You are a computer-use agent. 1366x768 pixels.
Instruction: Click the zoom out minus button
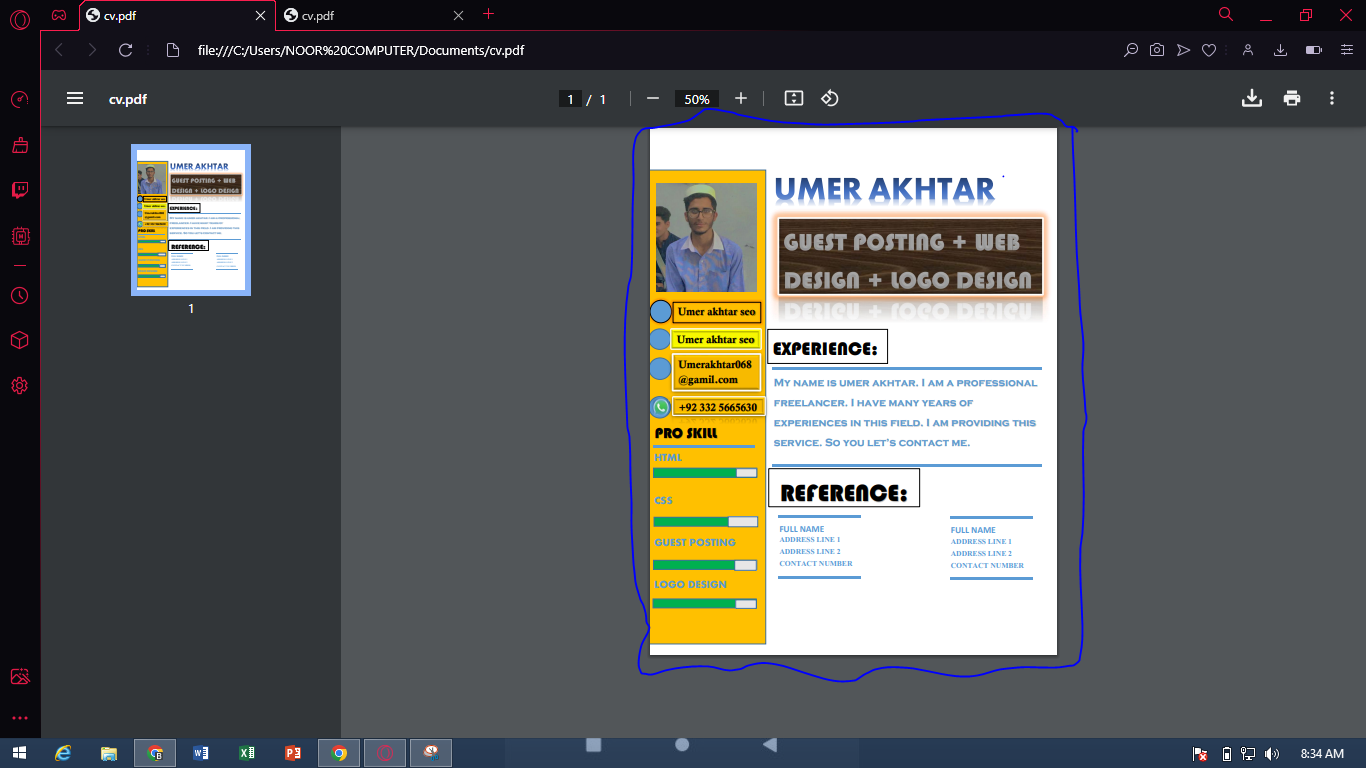653,98
